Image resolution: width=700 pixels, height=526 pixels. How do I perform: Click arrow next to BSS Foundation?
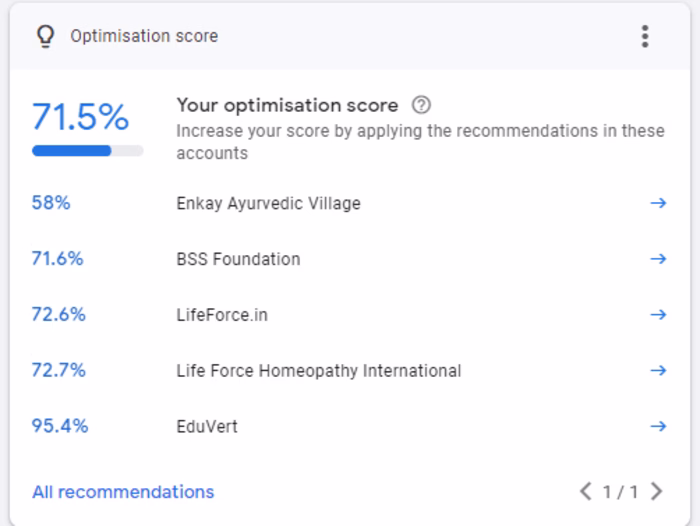pos(658,259)
